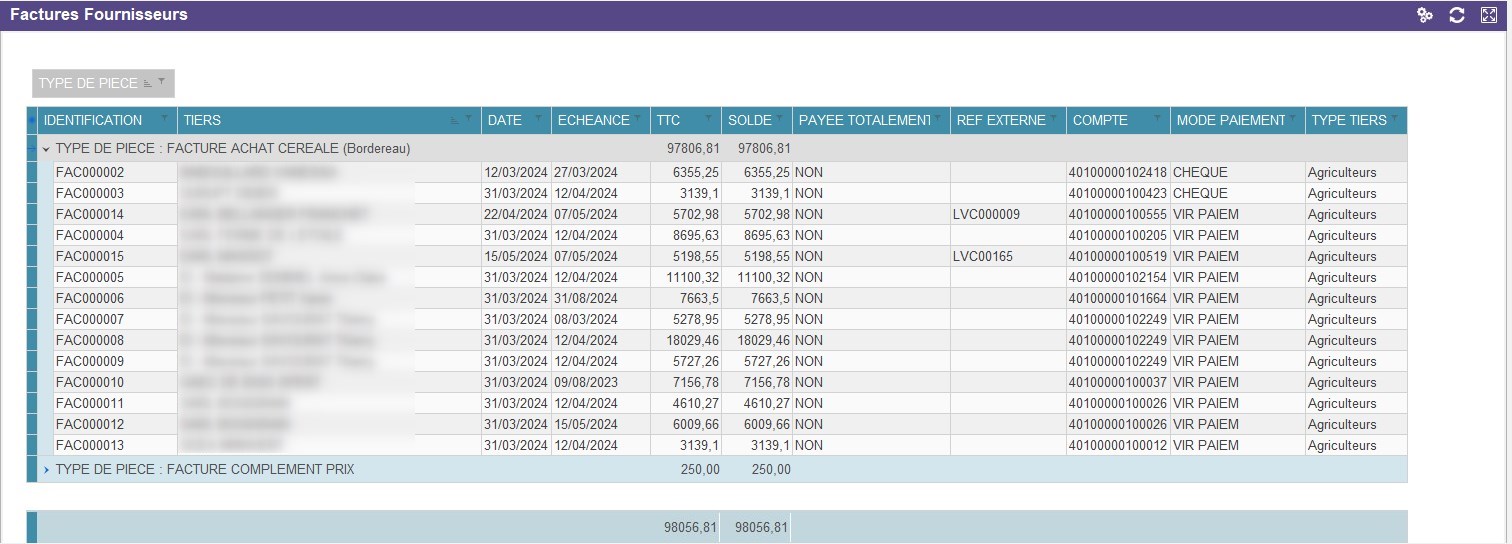Click the filter icon on IDENTIFICATION column
This screenshot has height=544, width=1512.
click(x=166, y=118)
